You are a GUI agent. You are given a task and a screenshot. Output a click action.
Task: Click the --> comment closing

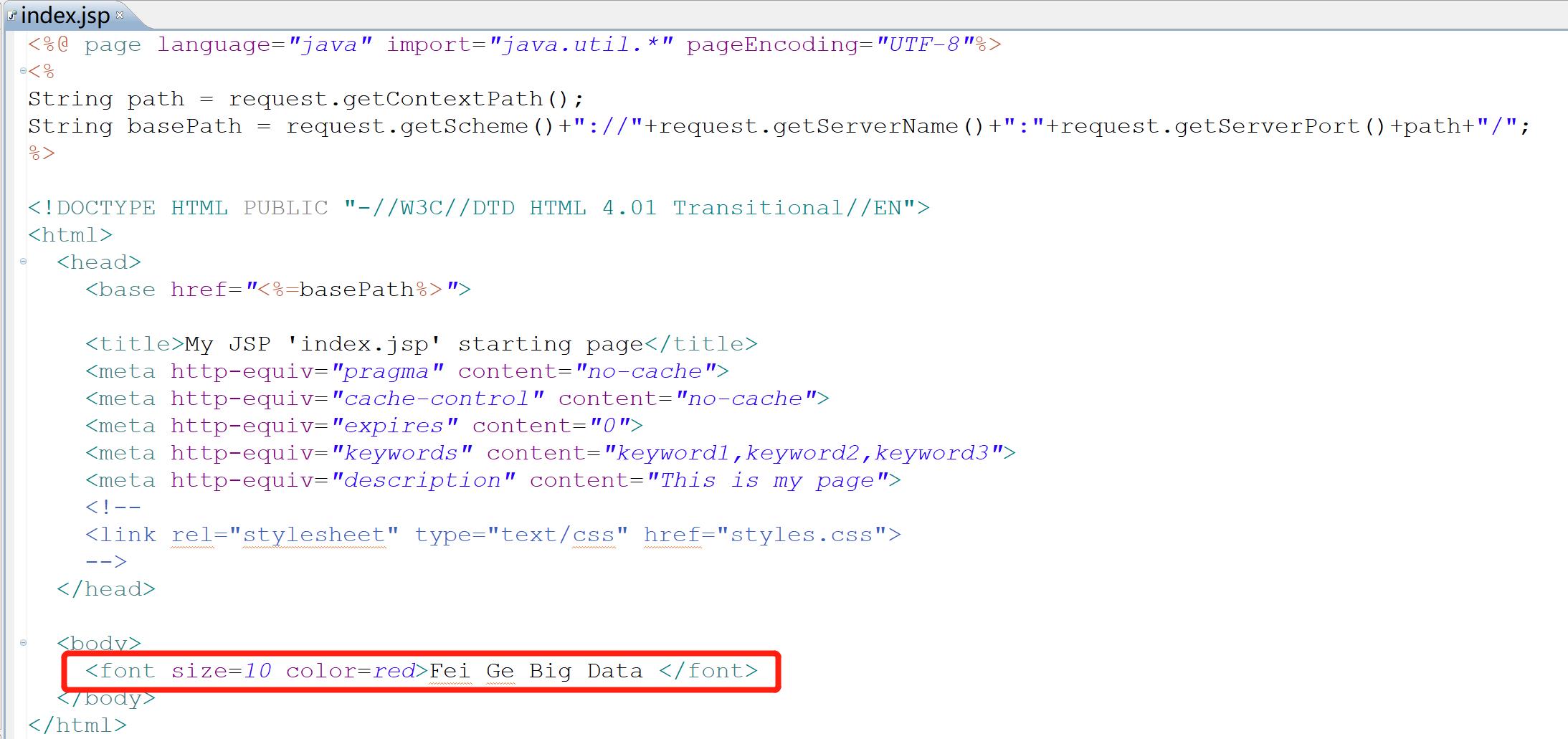[x=106, y=562]
